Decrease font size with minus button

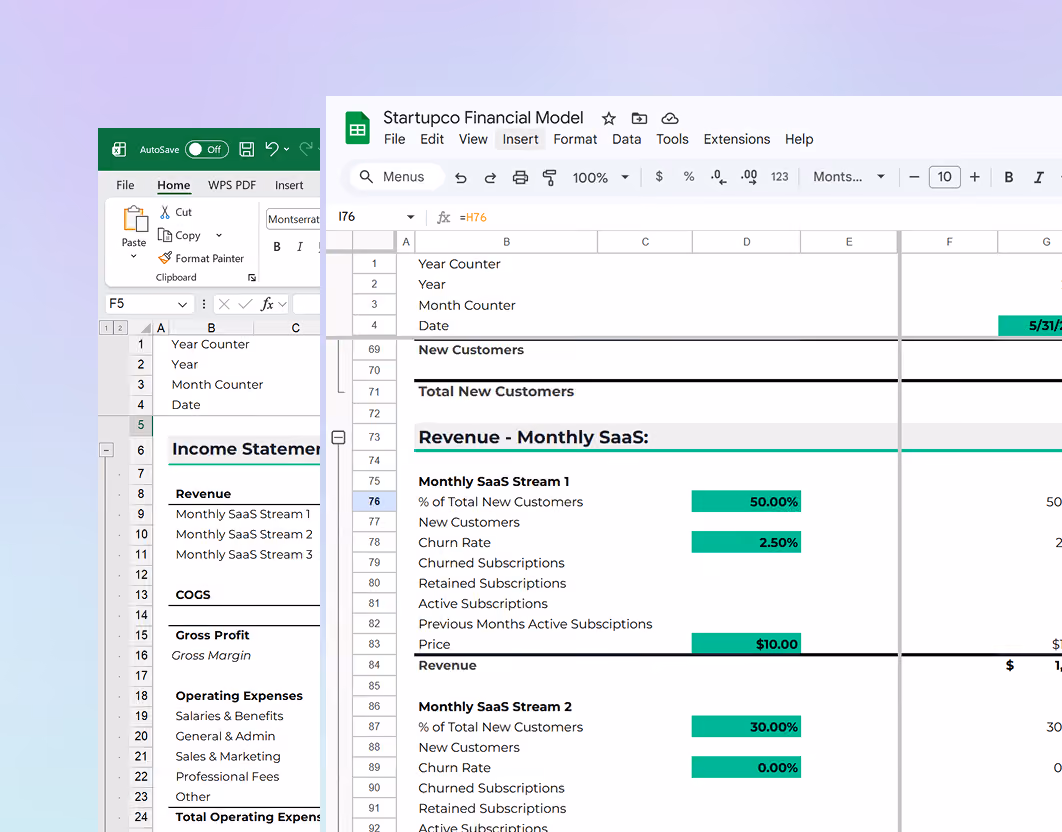(914, 177)
